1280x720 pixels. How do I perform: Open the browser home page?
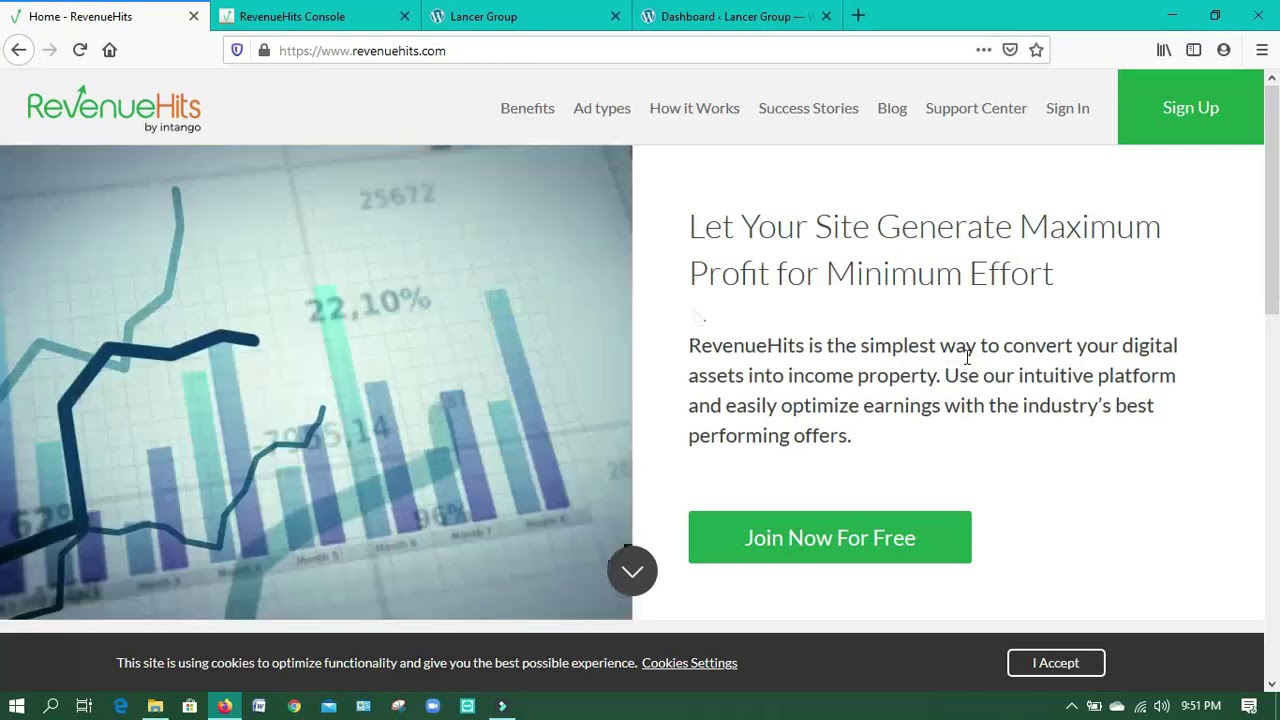click(110, 50)
